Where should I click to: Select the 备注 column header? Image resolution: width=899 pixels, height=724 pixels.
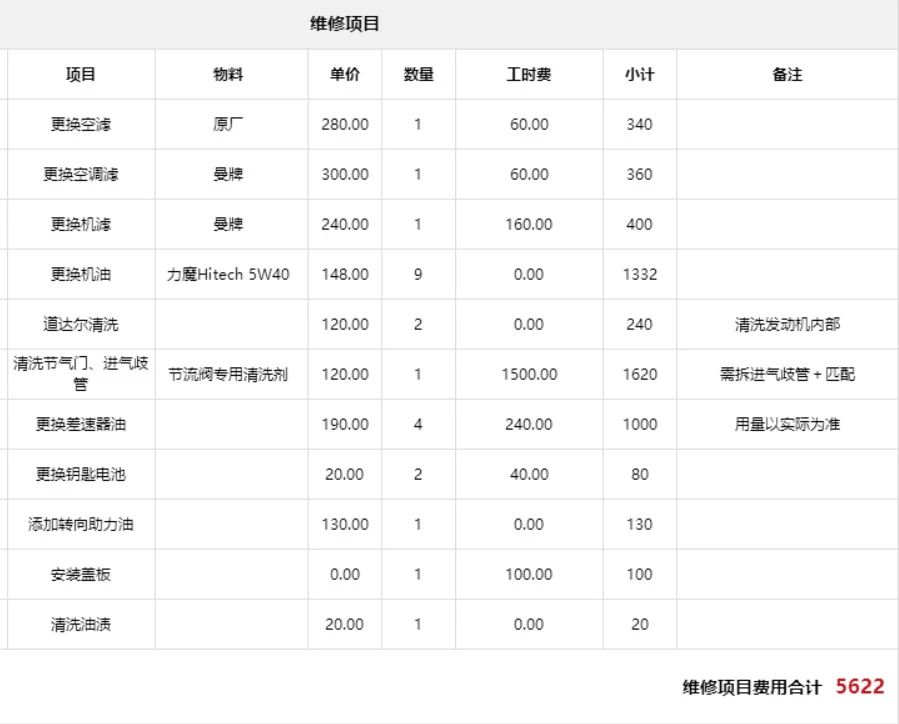tap(787, 73)
